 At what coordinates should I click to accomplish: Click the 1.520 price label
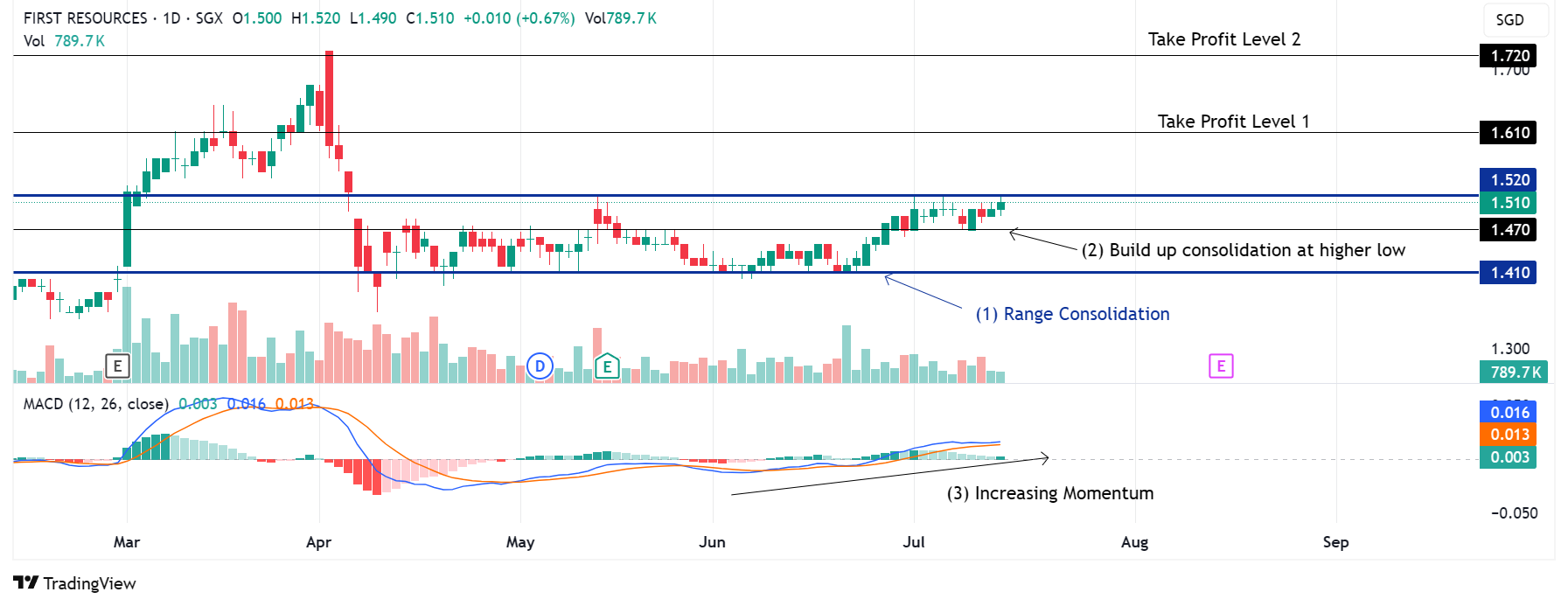[x=1508, y=180]
